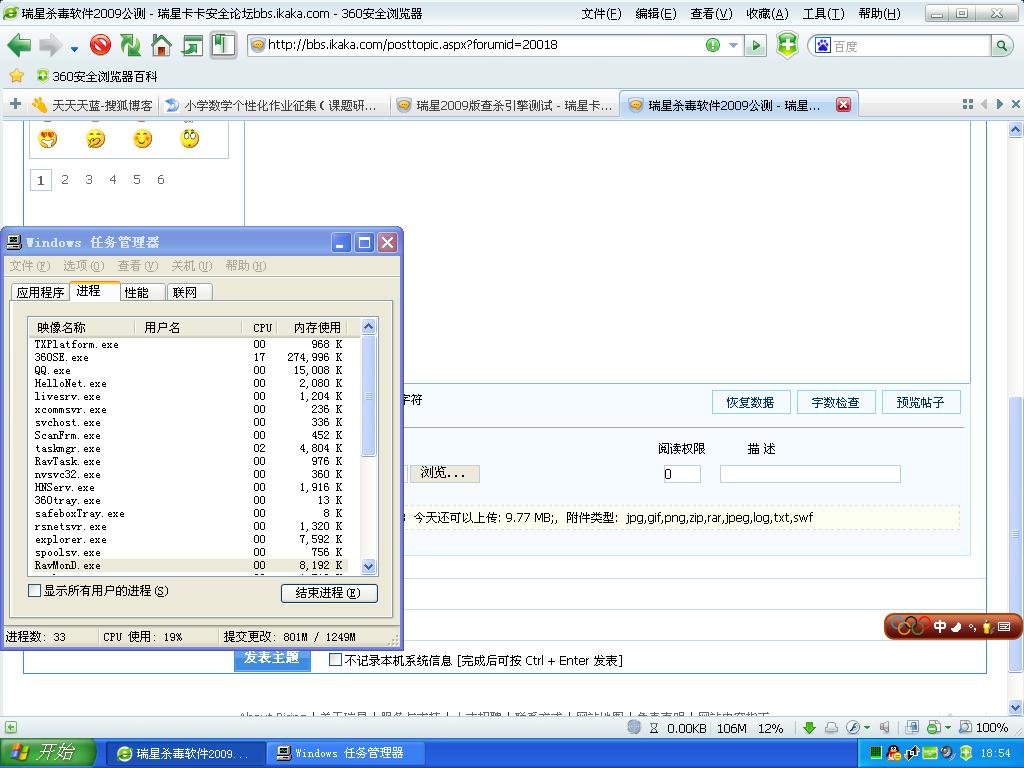Switch to 天天天蓝-搜狐博客 tab
Image resolution: width=1024 pixels, height=768 pixels.
point(92,105)
